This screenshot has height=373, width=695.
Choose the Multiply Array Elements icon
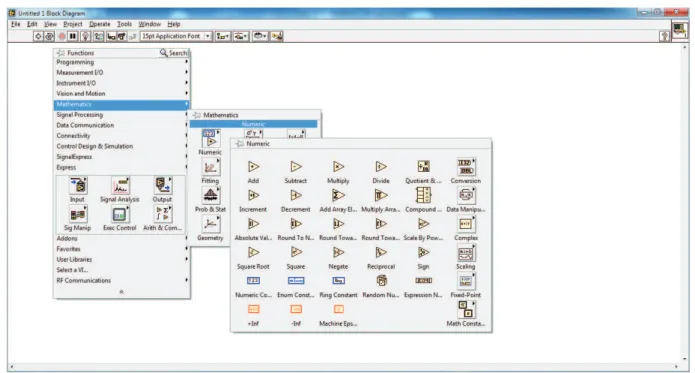pyautogui.click(x=381, y=195)
